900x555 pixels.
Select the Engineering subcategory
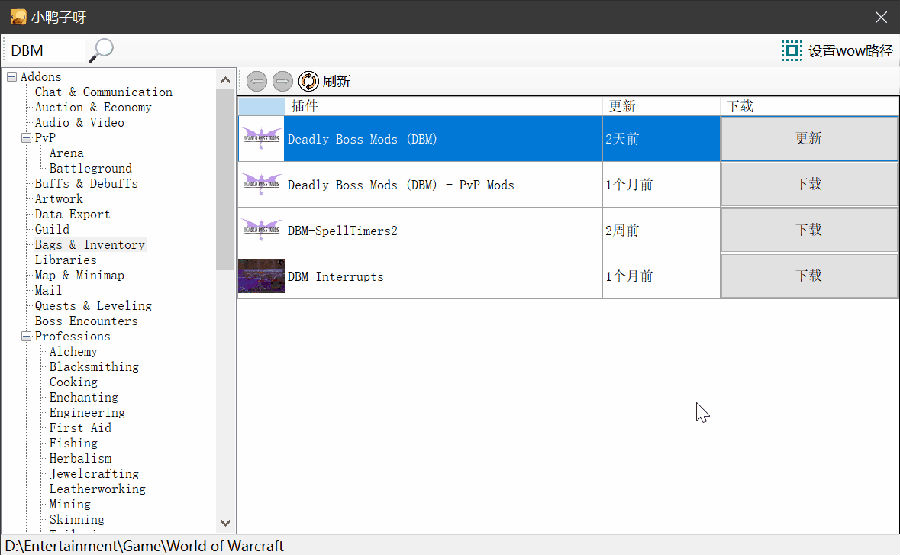87,413
